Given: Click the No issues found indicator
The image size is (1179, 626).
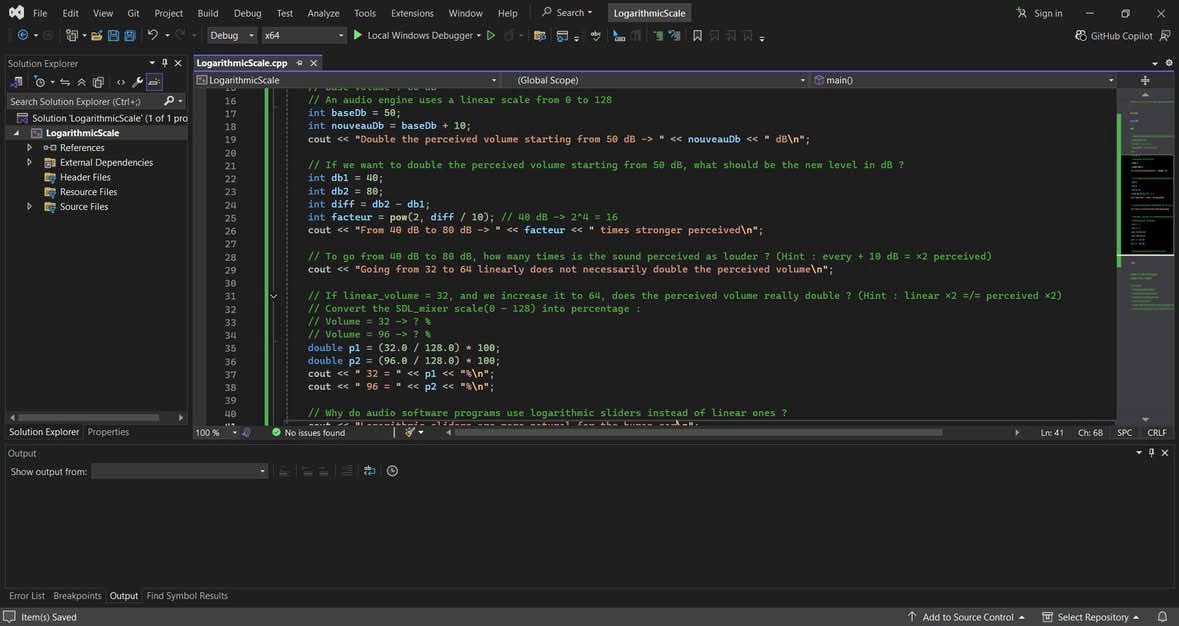Looking at the screenshot, I should tap(308, 432).
